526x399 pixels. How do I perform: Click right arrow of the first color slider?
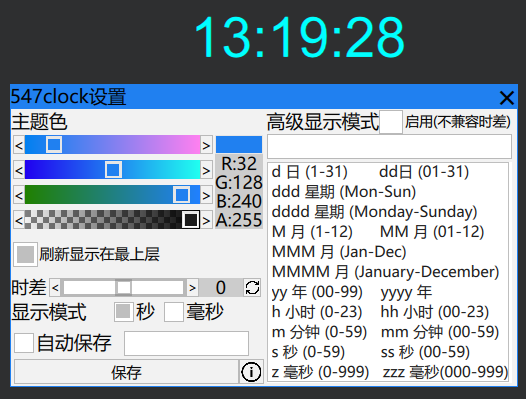206,145
